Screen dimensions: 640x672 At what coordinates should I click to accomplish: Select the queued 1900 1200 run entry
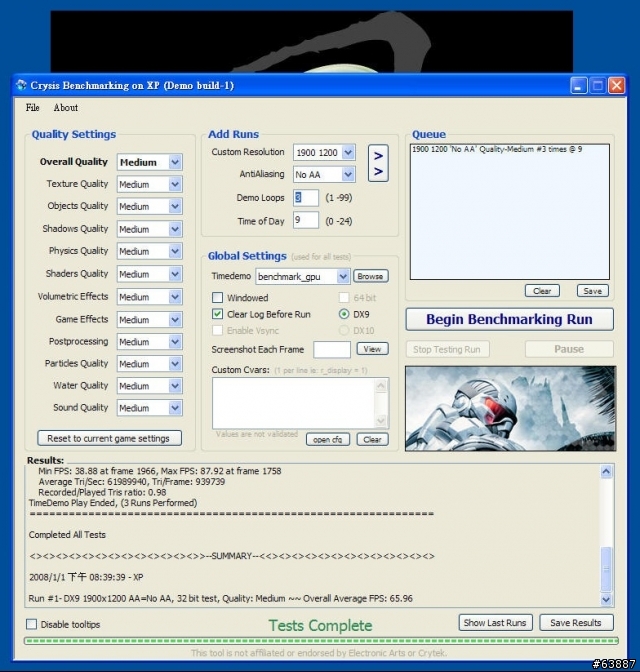(x=497, y=149)
